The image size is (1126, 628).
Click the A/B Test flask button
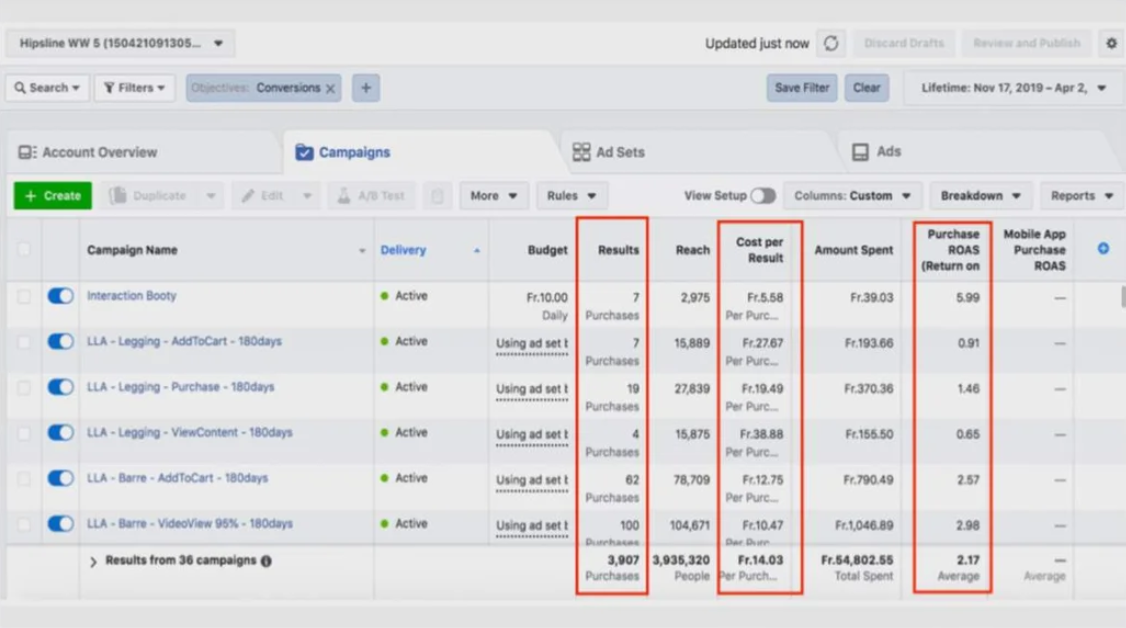coord(372,196)
